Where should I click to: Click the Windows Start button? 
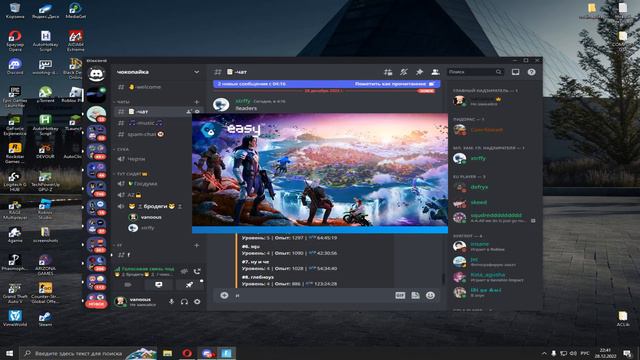pyautogui.click(x=9, y=353)
